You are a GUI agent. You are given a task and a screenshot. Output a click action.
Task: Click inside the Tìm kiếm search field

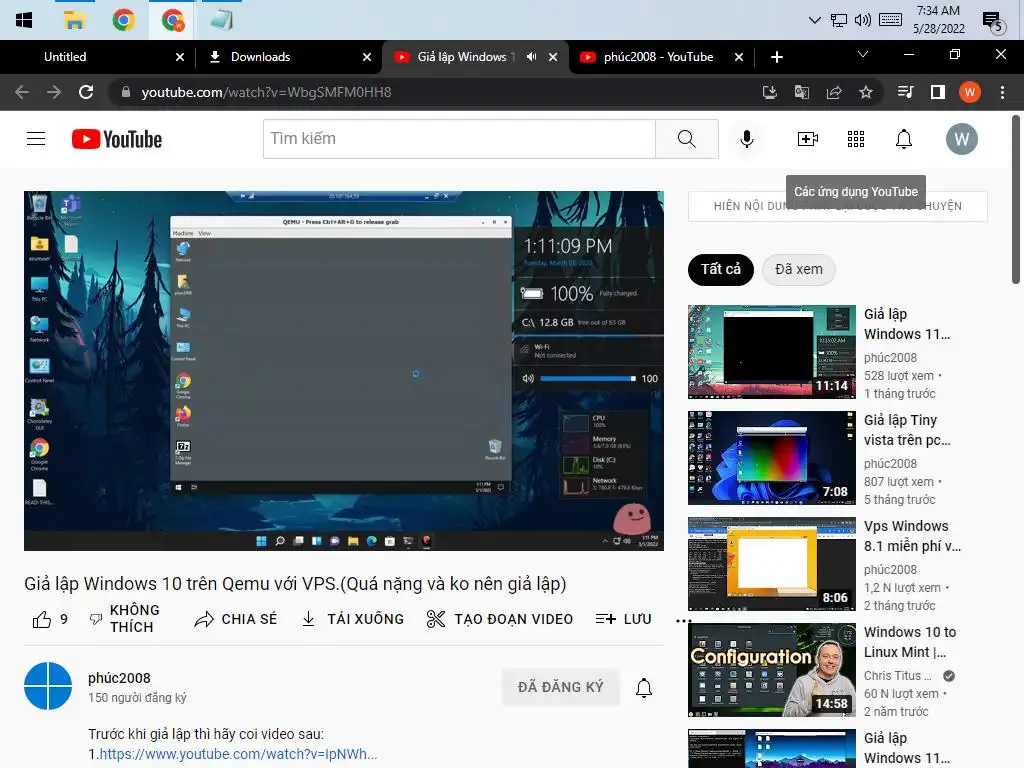[459, 138]
